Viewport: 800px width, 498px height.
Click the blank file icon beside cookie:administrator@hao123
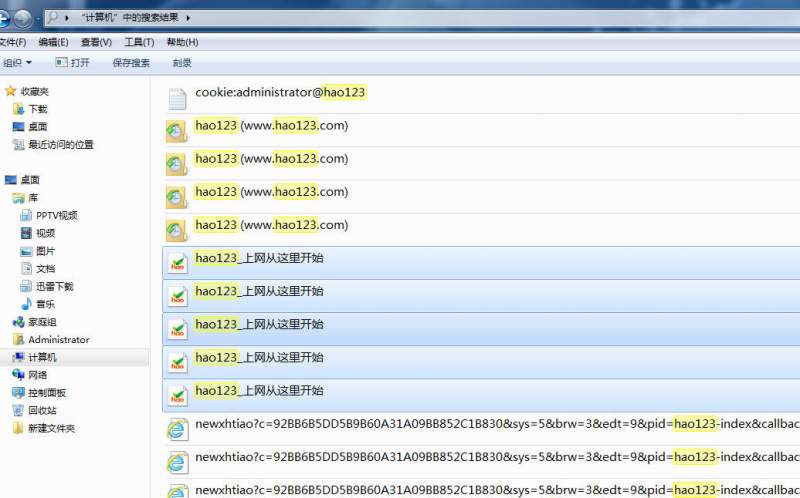coord(177,98)
